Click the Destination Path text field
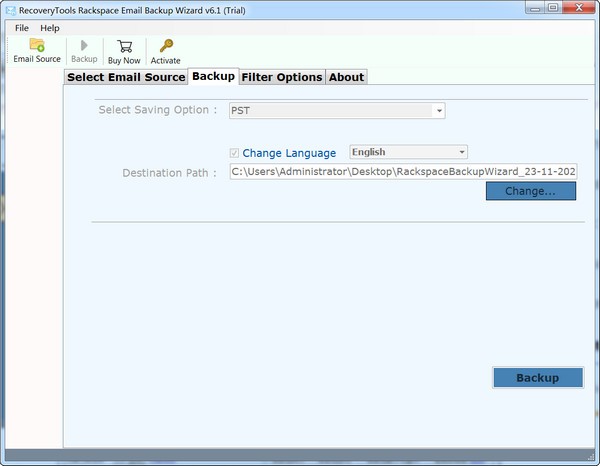600x466 pixels. [x=403, y=172]
